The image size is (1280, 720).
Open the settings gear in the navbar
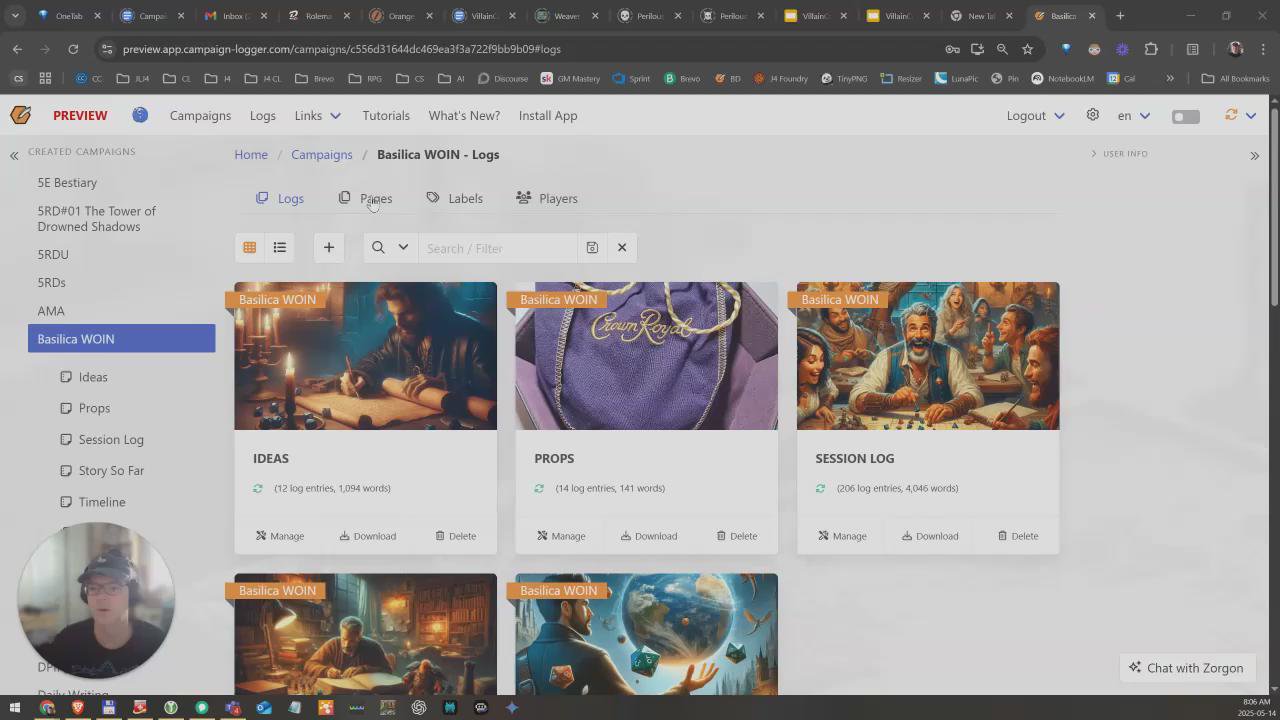pos(1093,115)
